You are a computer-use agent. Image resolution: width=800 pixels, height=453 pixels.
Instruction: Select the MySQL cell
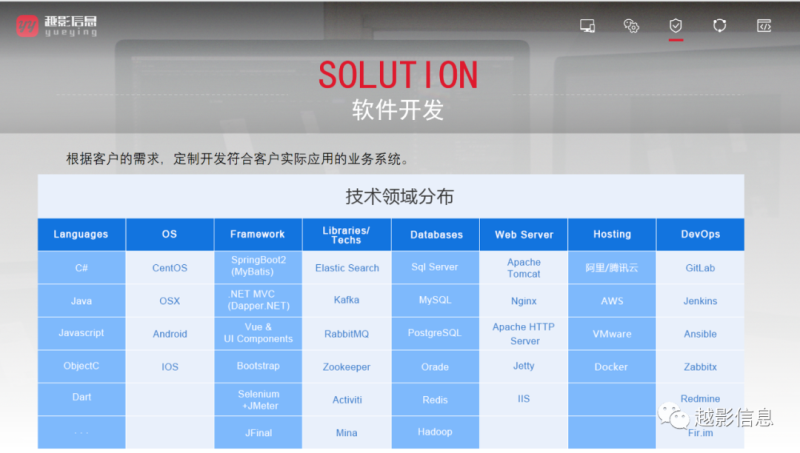tap(435, 300)
